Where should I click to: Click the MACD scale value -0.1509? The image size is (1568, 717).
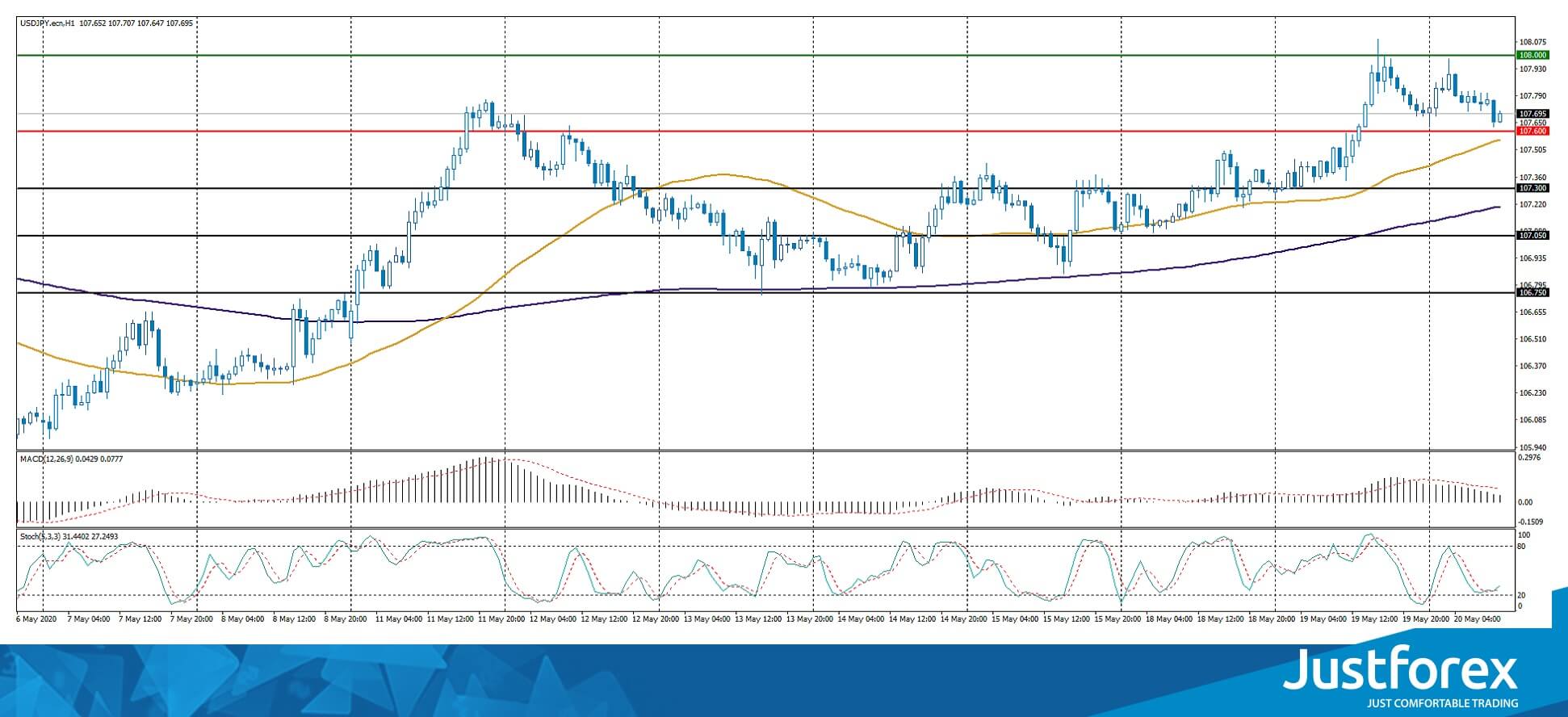(1532, 522)
